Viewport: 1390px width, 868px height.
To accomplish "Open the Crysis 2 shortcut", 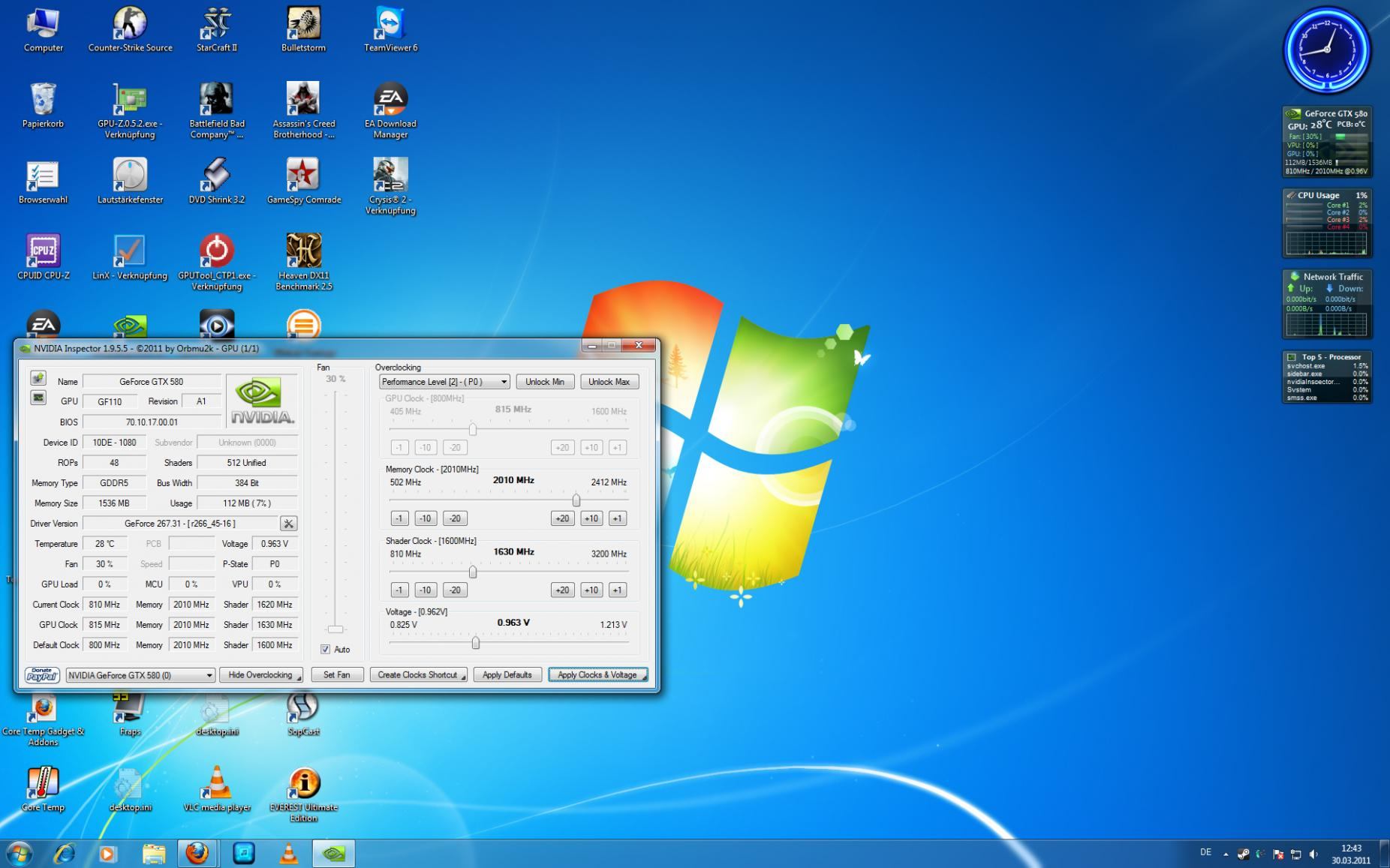I will (390, 186).
